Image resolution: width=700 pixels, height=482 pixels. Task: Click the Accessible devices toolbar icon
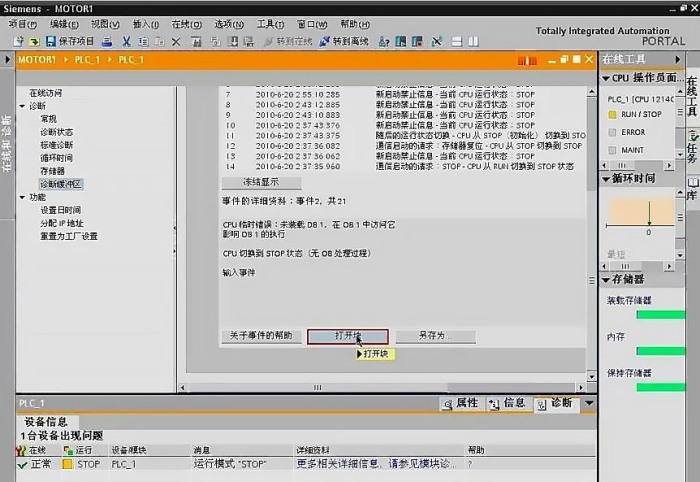(x=384, y=42)
